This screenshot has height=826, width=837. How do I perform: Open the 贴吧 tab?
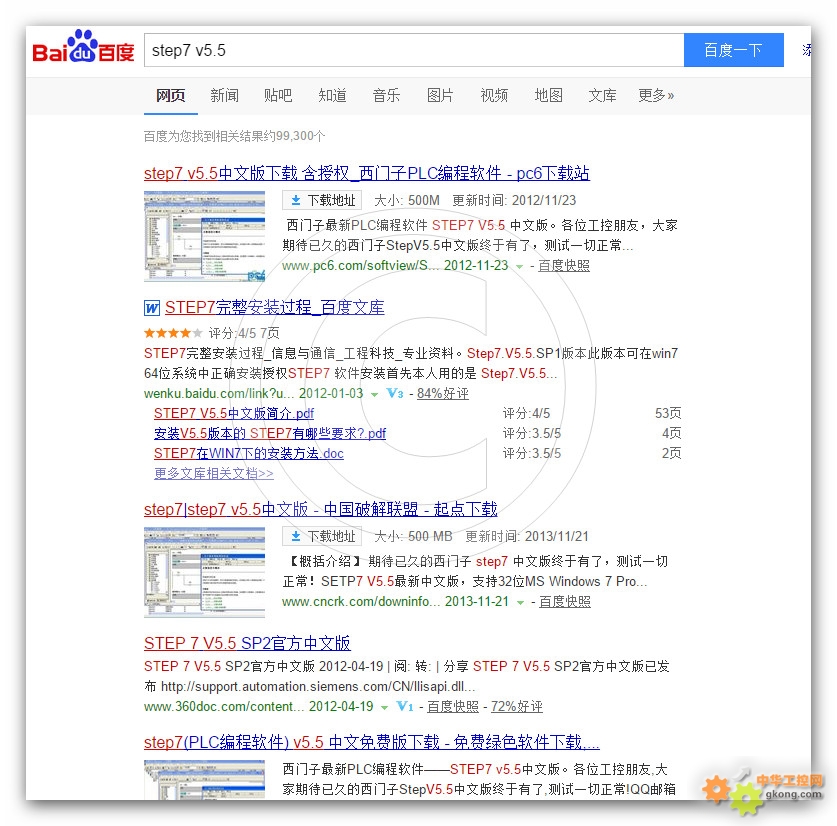[x=278, y=96]
